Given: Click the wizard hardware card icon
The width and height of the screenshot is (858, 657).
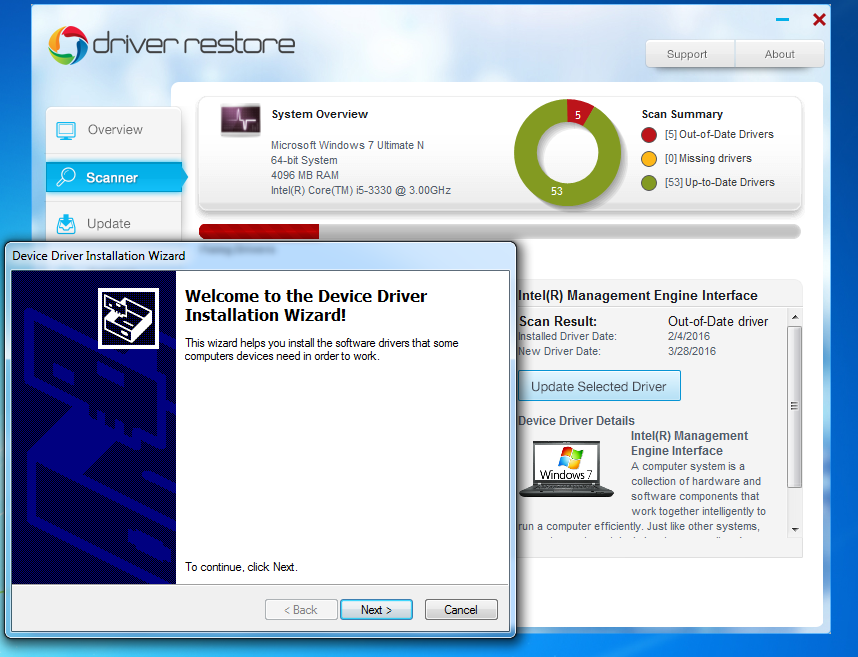Looking at the screenshot, I should 129,318.
